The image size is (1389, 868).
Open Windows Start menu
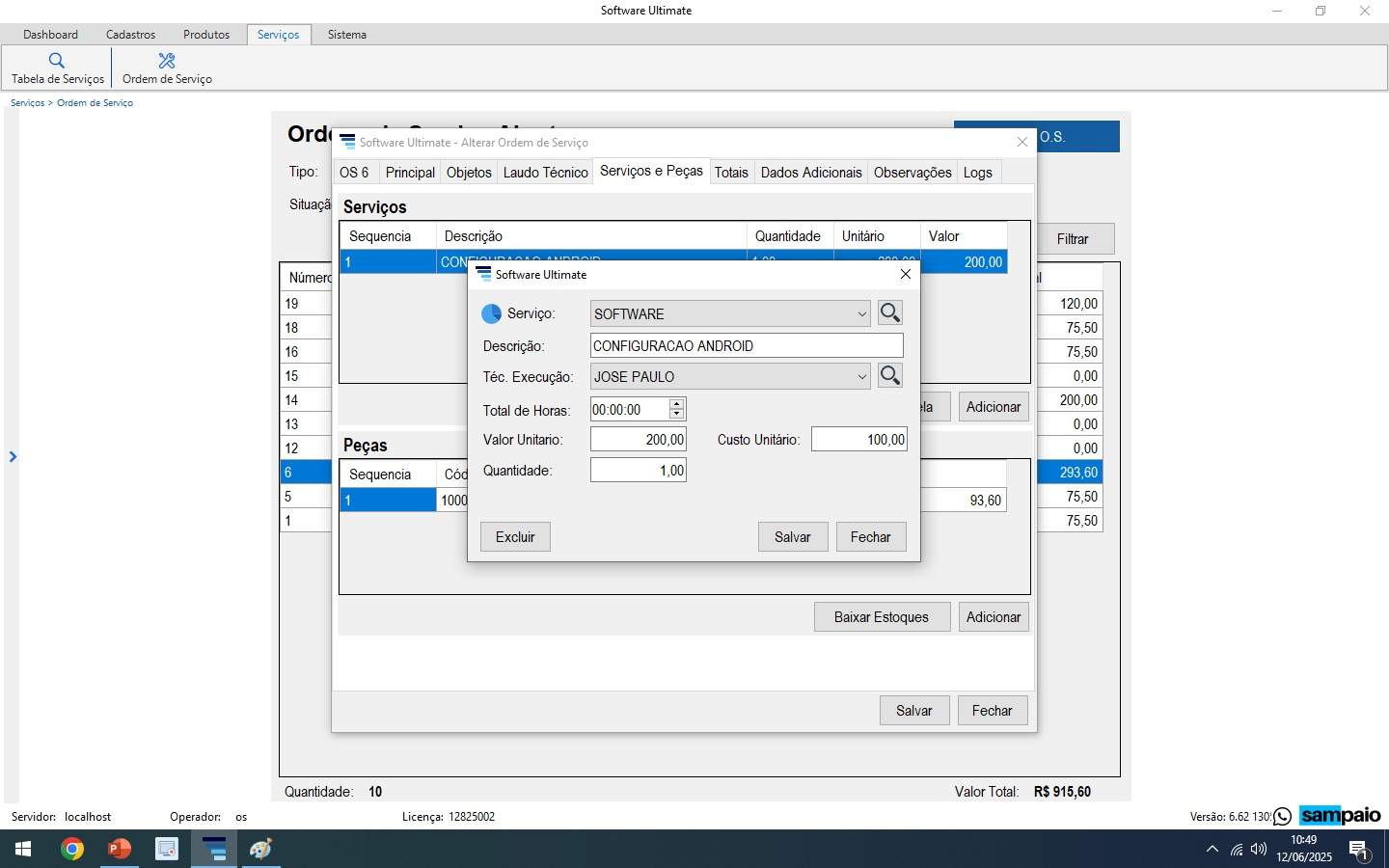(x=23, y=849)
